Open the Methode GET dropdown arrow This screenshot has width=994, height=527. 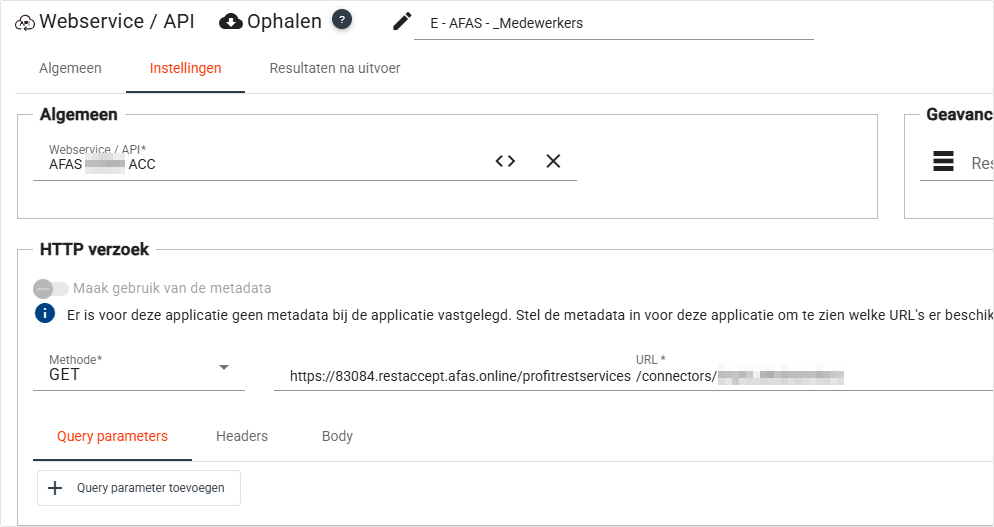pyautogui.click(x=224, y=367)
